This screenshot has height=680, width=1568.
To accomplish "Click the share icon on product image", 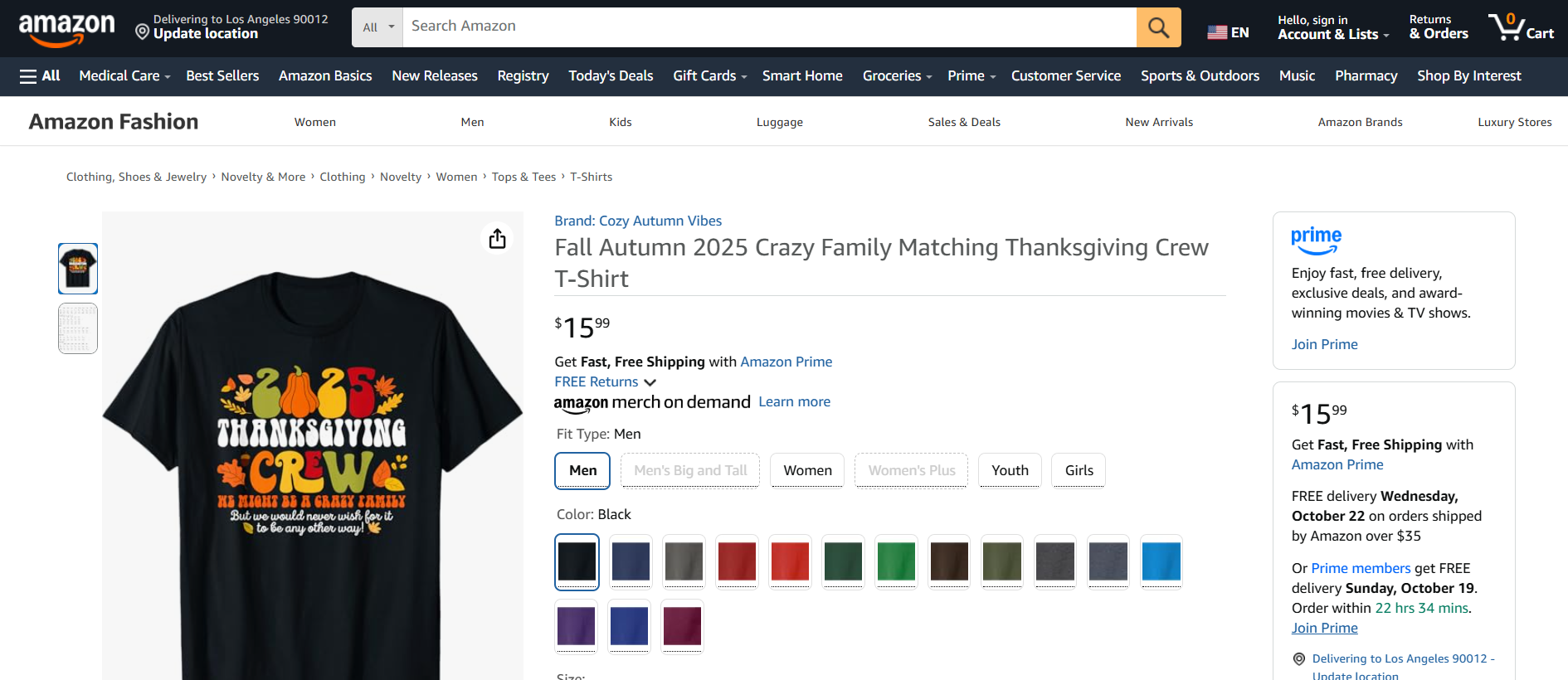I will (x=497, y=239).
